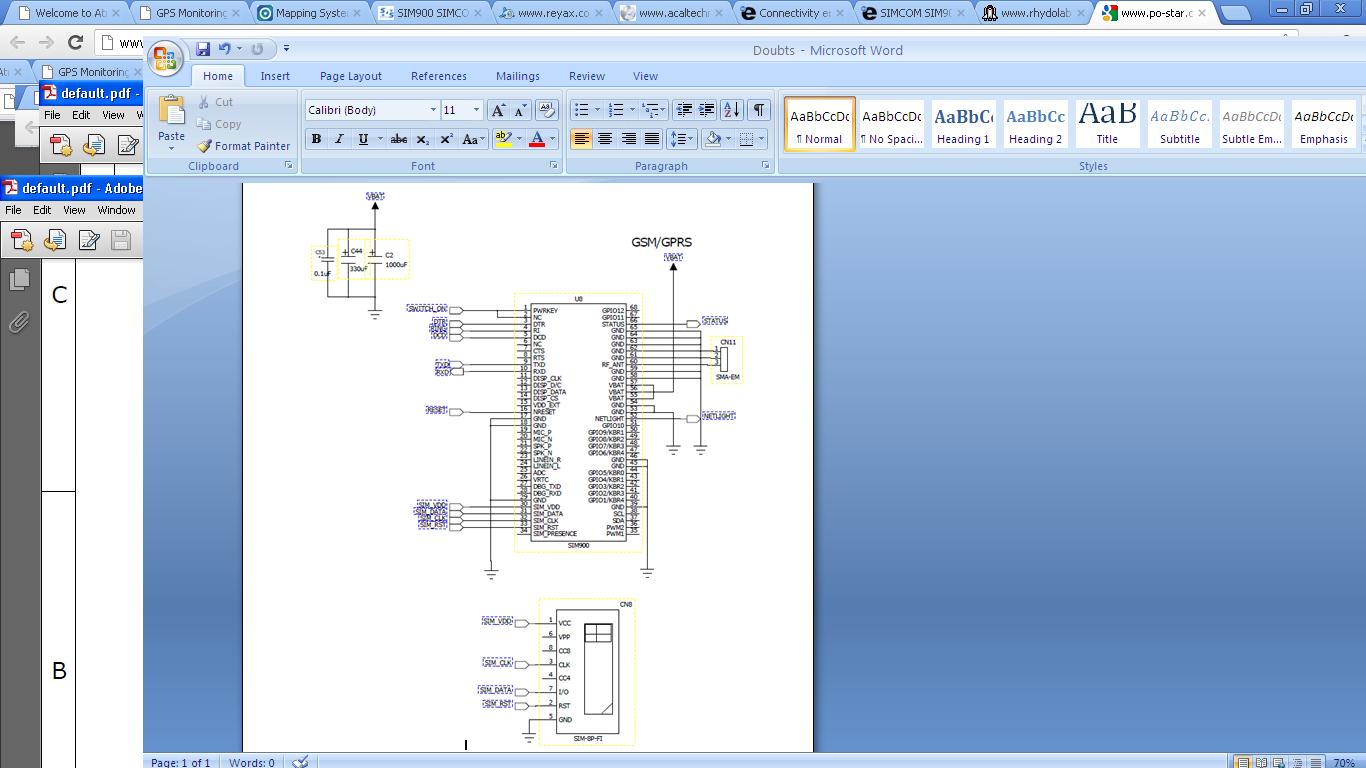Screen dimensions: 1366x768
Task: Click the Grow Font icon
Action: tap(497, 110)
